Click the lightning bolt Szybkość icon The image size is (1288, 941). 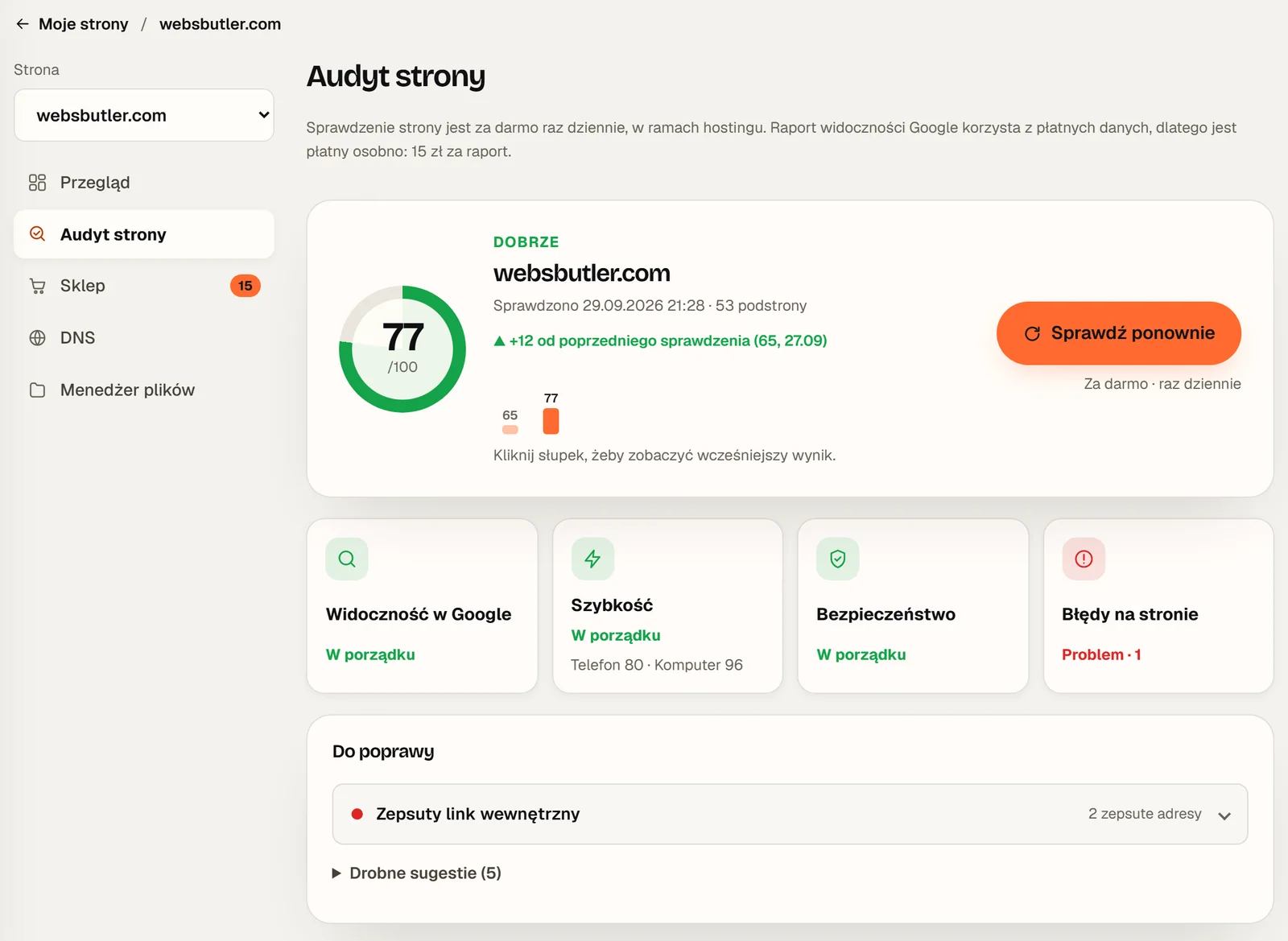592,559
